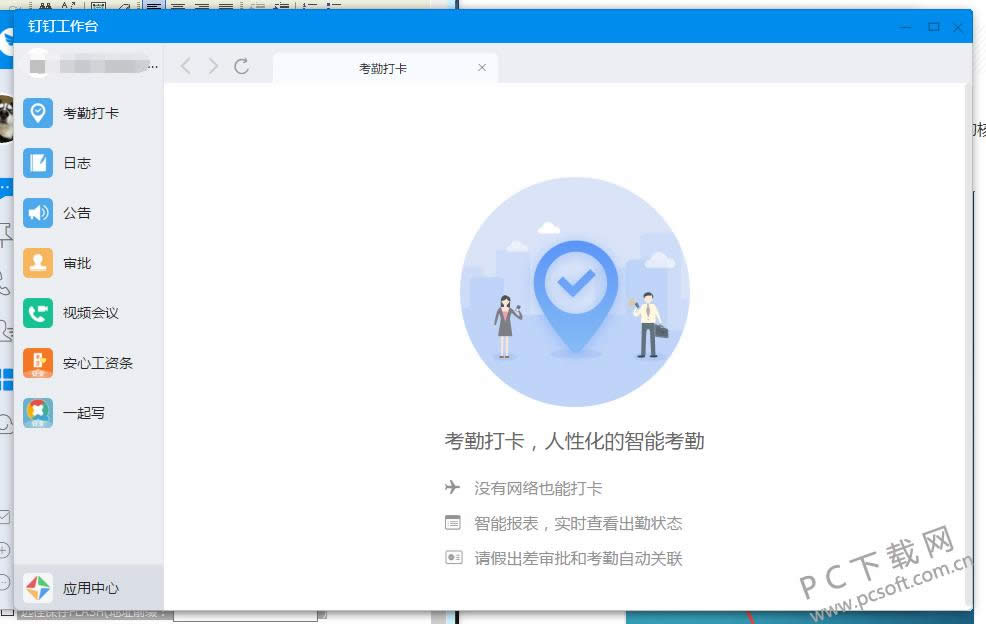
Task: Minimize the 钉钉工作台 window
Action: (x=905, y=27)
